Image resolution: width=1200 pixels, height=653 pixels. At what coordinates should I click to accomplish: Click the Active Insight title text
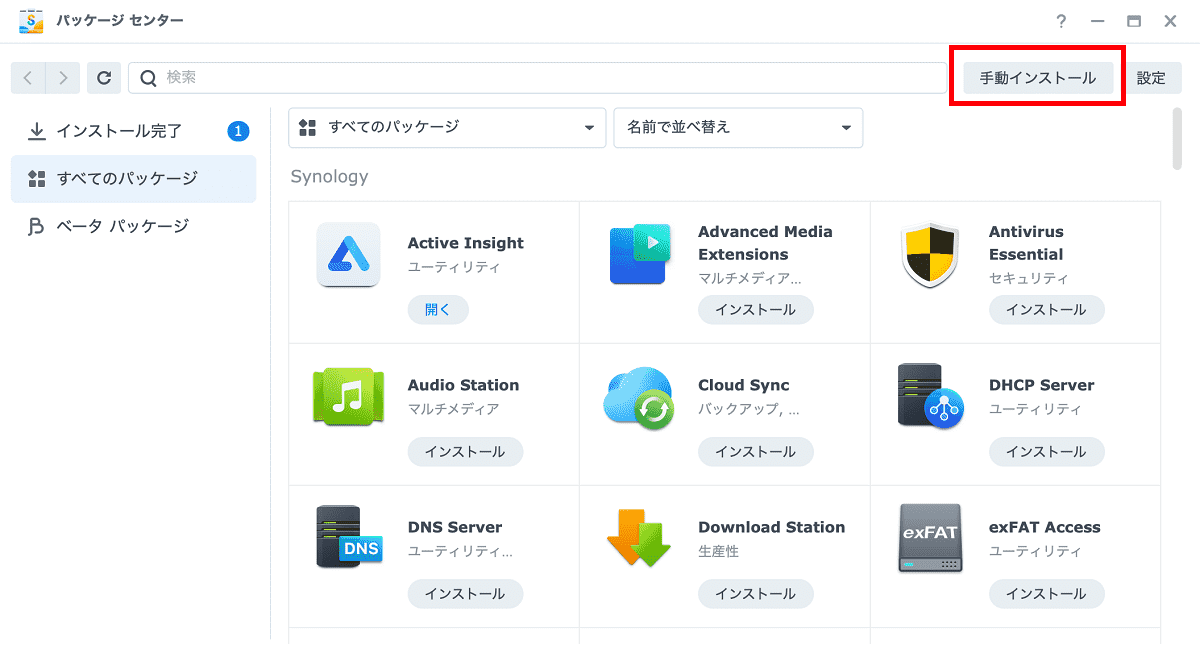465,243
